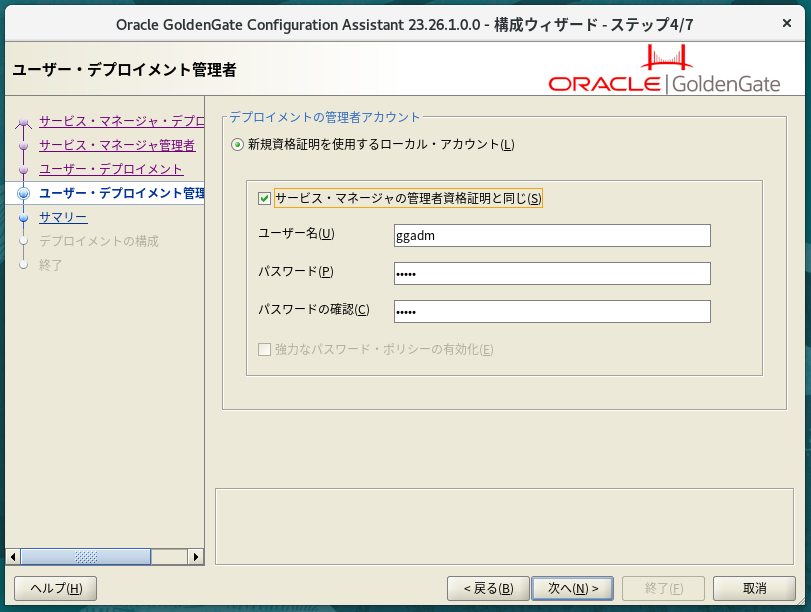The height and width of the screenshot is (612, 811).
Task: Go to the ユーザー・デプロイメント step
Action: point(110,169)
